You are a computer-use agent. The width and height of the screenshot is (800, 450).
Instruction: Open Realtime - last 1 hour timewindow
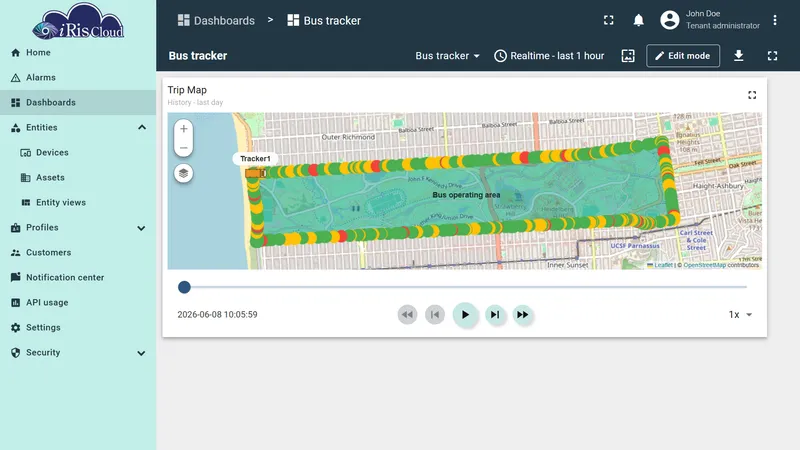549,56
